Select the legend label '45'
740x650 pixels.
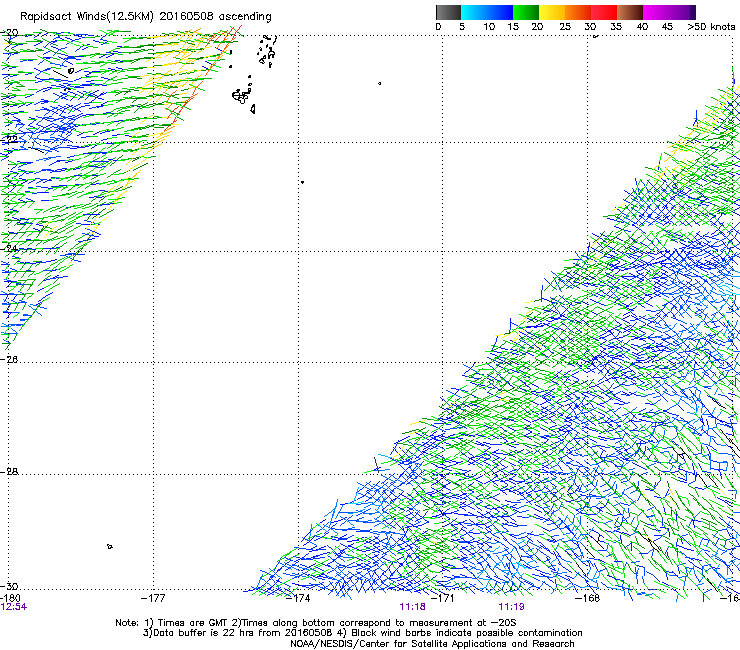click(x=667, y=27)
